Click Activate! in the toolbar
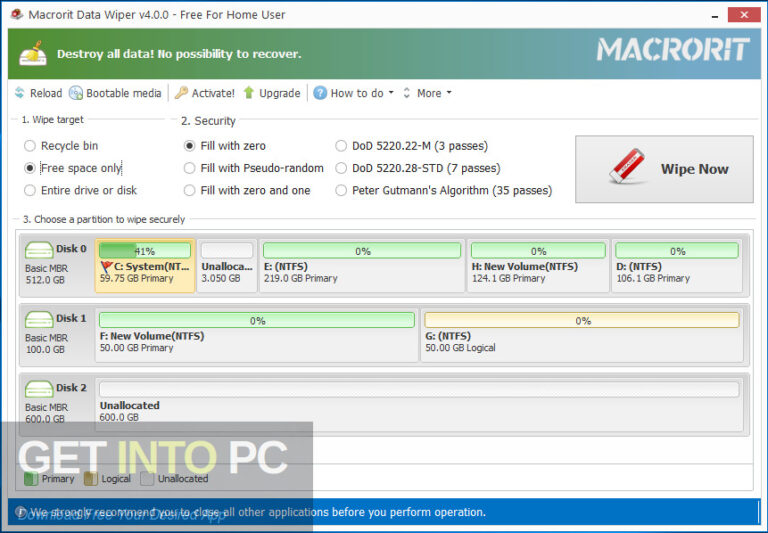768x533 pixels. click(x=205, y=93)
